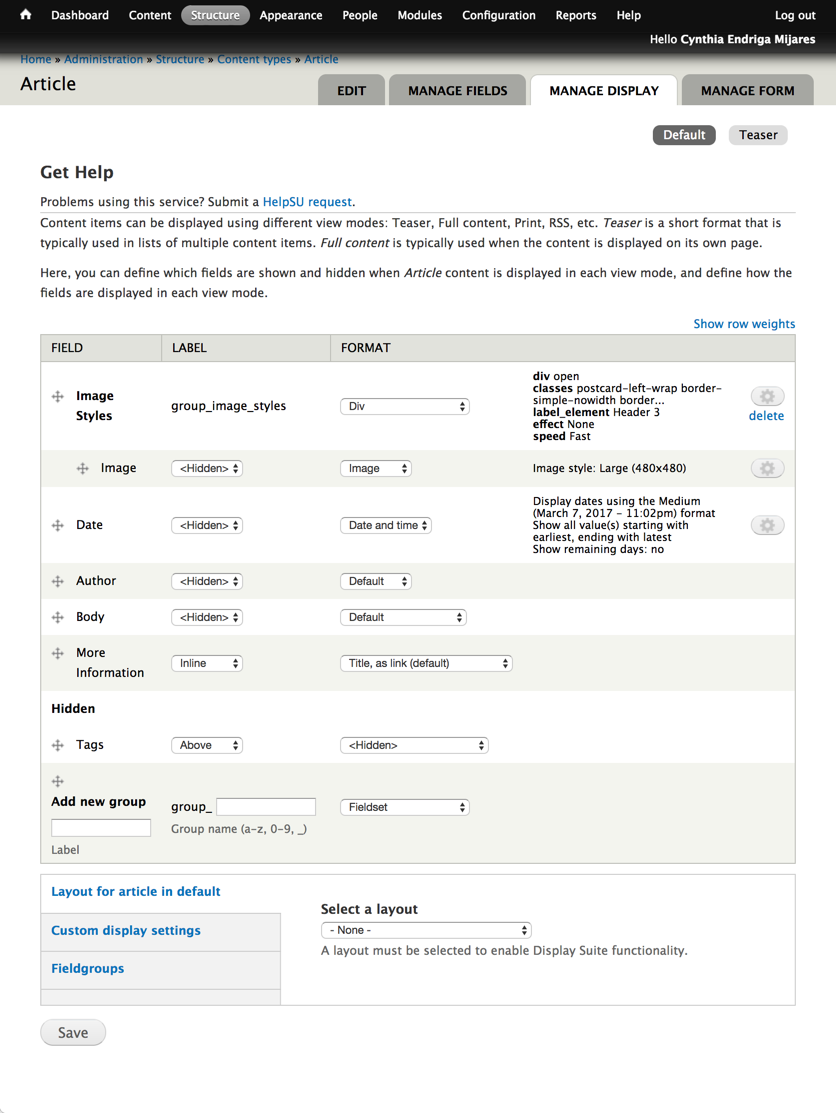This screenshot has width=836, height=1113.
Task: Select the Teaser view mode
Action: [x=758, y=135]
